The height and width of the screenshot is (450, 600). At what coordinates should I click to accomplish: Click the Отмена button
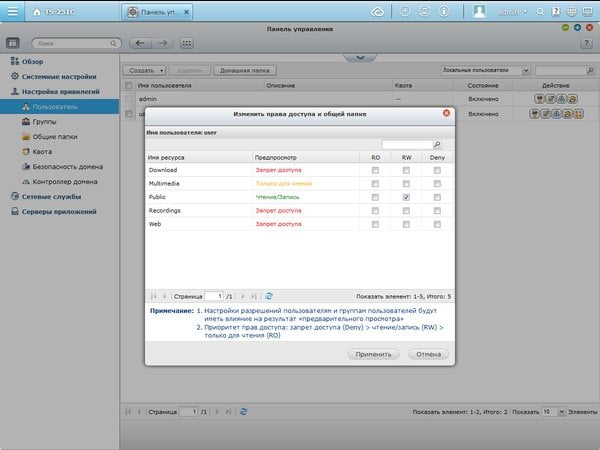428,354
